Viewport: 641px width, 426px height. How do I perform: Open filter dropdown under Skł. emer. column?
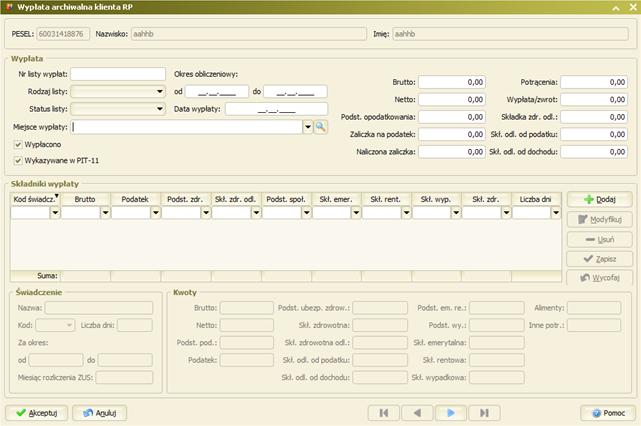[356, 213]
